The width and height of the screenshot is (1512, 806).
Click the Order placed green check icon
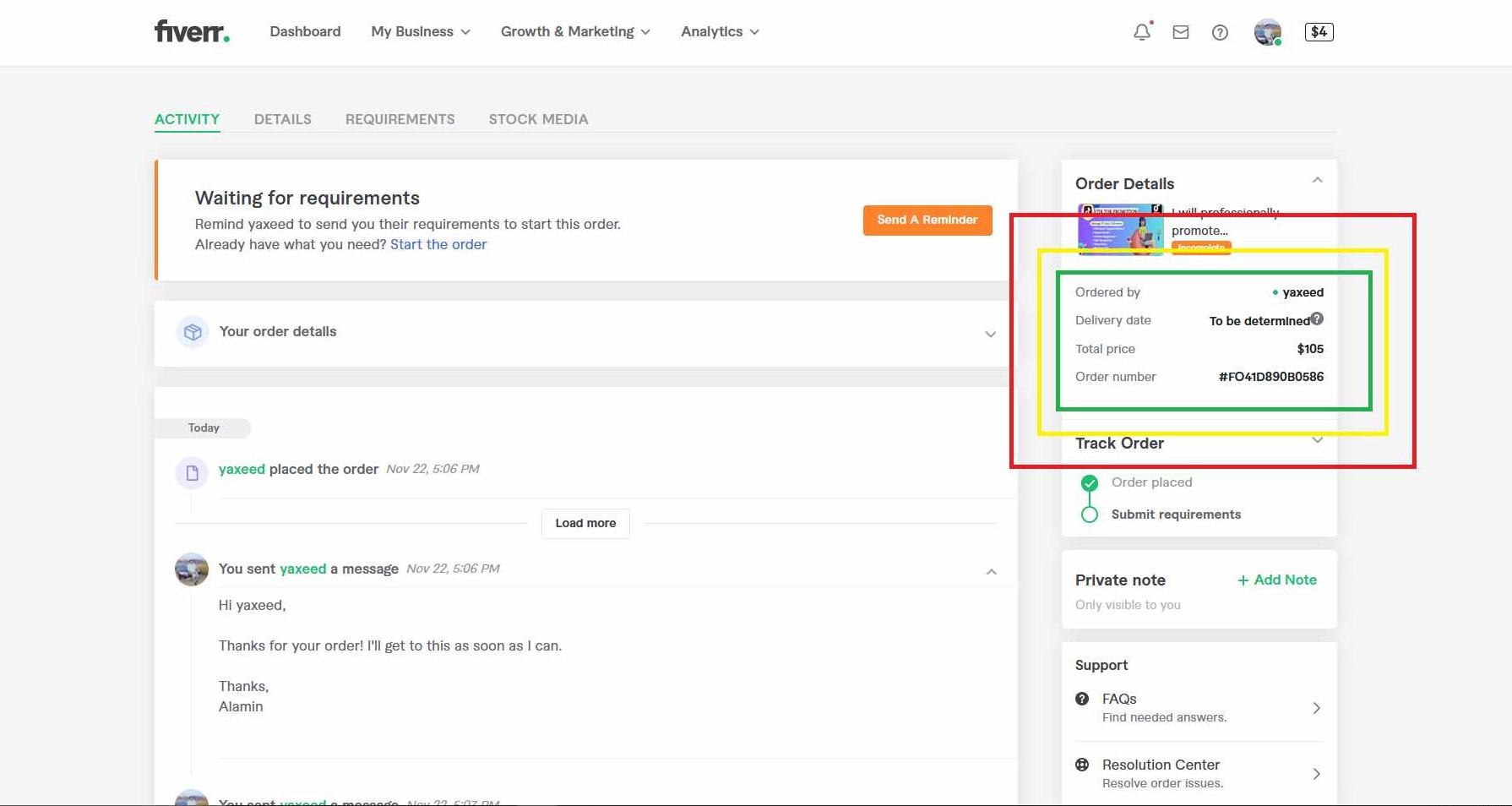click(1090, 483)
